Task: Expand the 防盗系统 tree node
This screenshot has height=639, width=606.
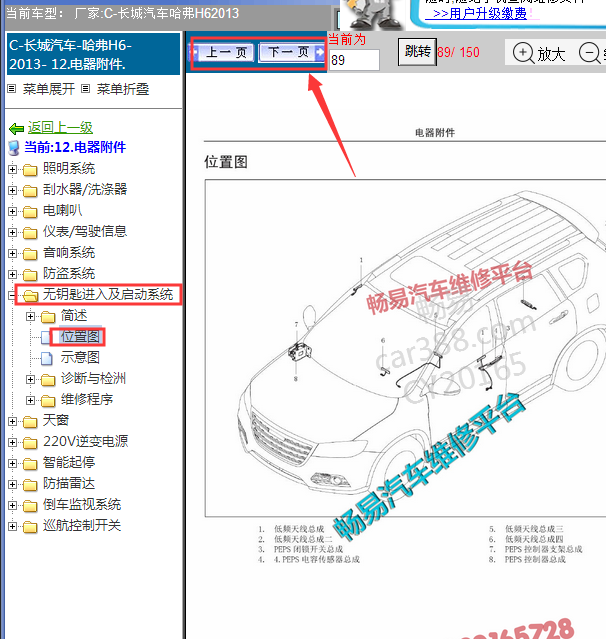Action: tap(13, 274)
